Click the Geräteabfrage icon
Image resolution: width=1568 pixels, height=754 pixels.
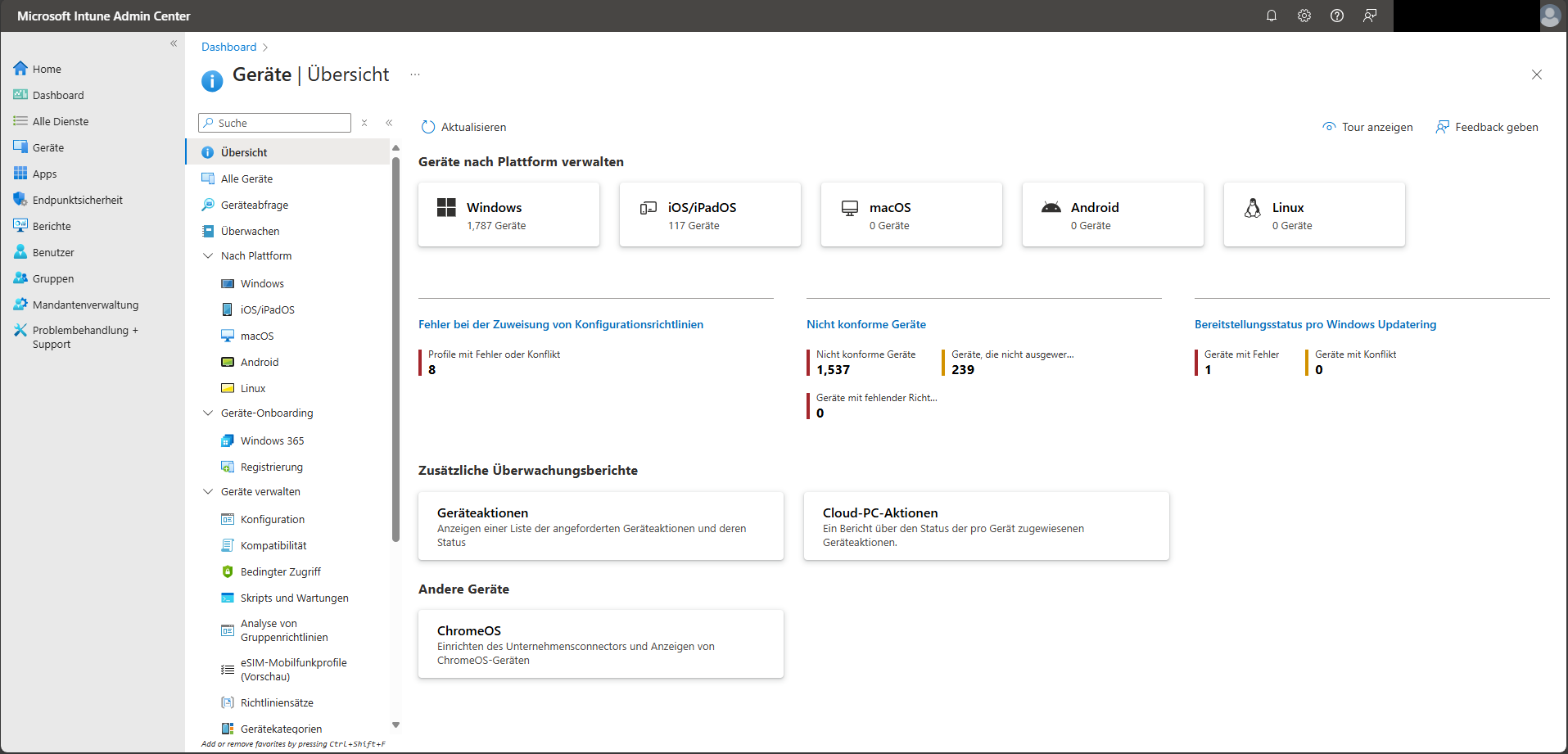(208, 205)
